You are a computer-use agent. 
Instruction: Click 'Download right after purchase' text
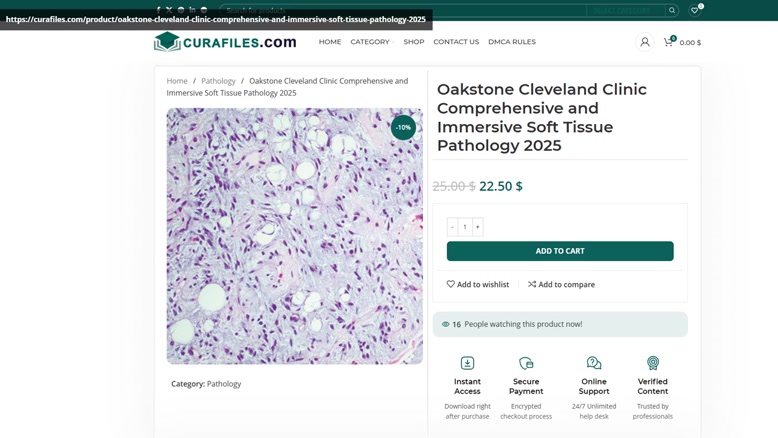click(x=467, y=411)
